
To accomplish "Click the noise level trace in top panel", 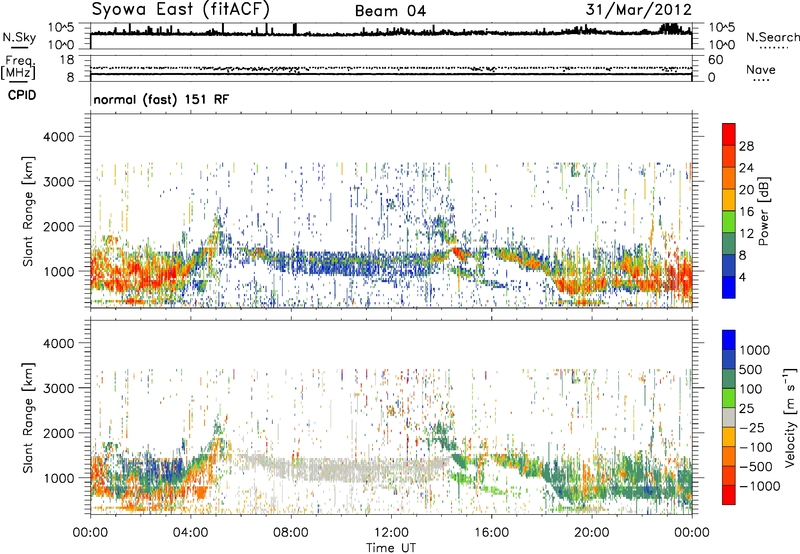I will (391, 33).
